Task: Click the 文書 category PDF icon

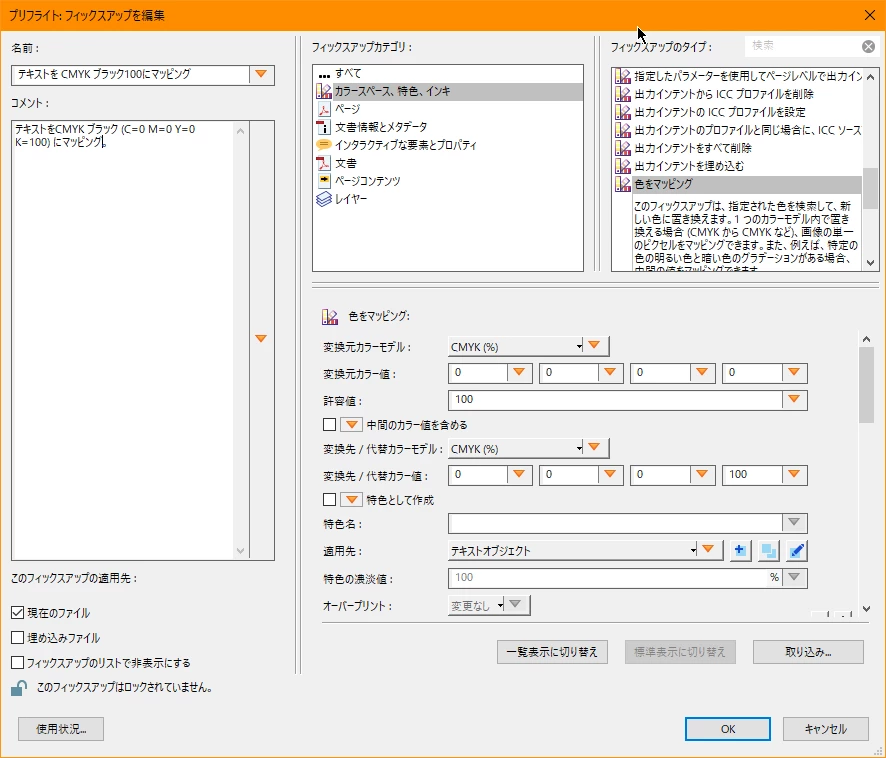Action: click(324, 163)
